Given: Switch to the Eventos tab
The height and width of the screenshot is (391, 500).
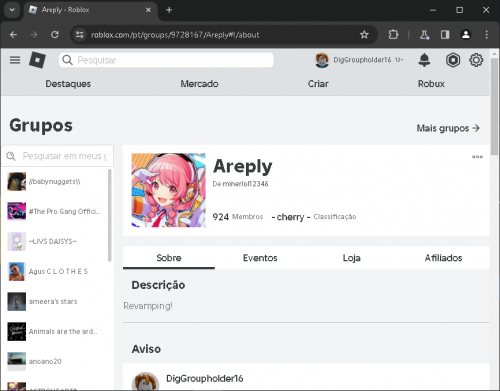Looking at the screenshot, I should (x=260, y=258).
